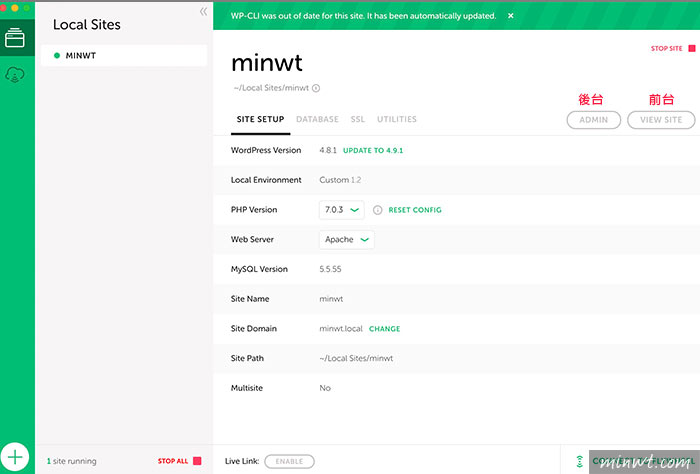700x474 pixels.
Task: Select the MINWT site in list
Action: [x=124, y=55]
